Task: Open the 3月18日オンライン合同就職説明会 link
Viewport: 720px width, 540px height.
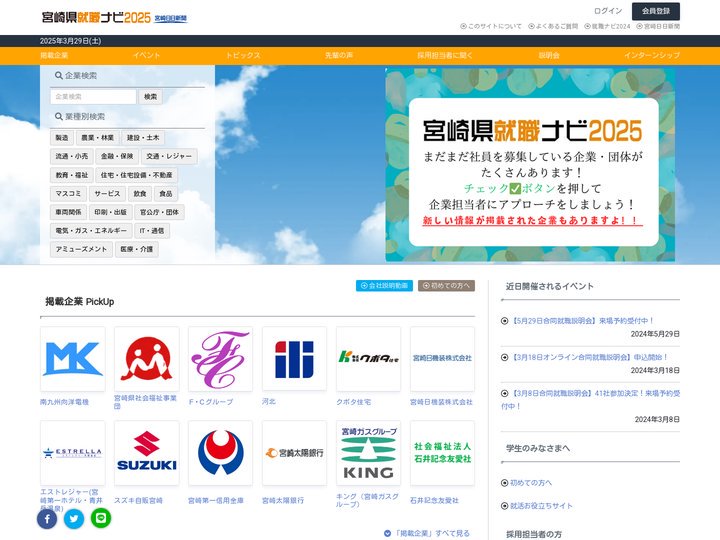Action: pyautogui.click(x=589, y=357)
